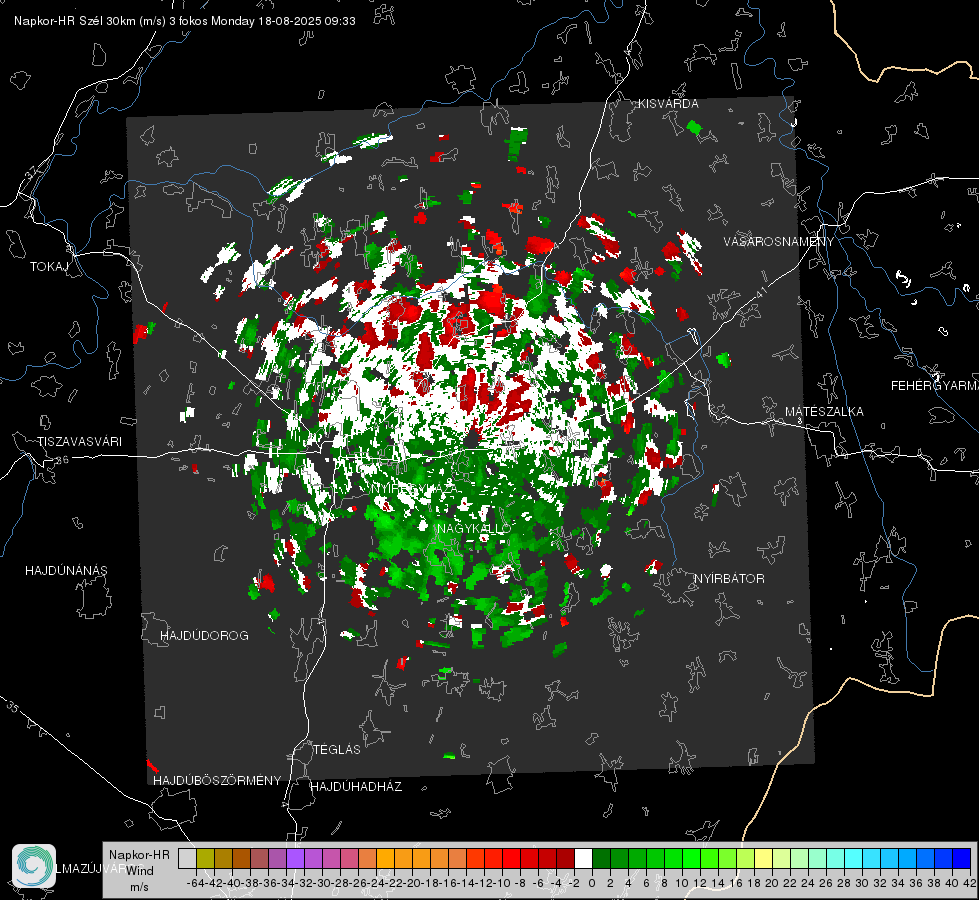Select the white zero-velocity legend swatch
The image size is (979, 900).
pos(583,858)
